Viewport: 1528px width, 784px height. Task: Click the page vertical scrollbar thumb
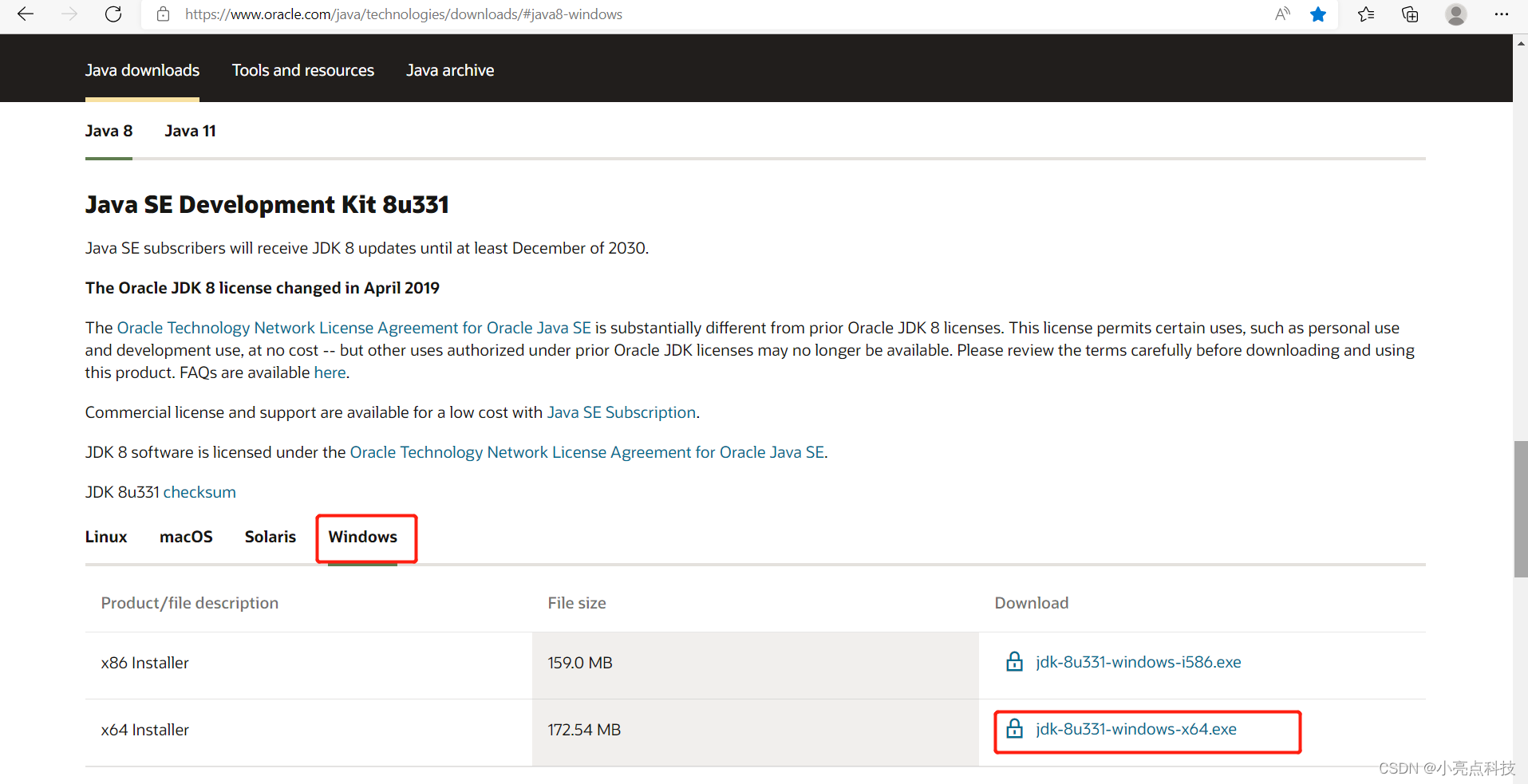[x=1521, y=508]
